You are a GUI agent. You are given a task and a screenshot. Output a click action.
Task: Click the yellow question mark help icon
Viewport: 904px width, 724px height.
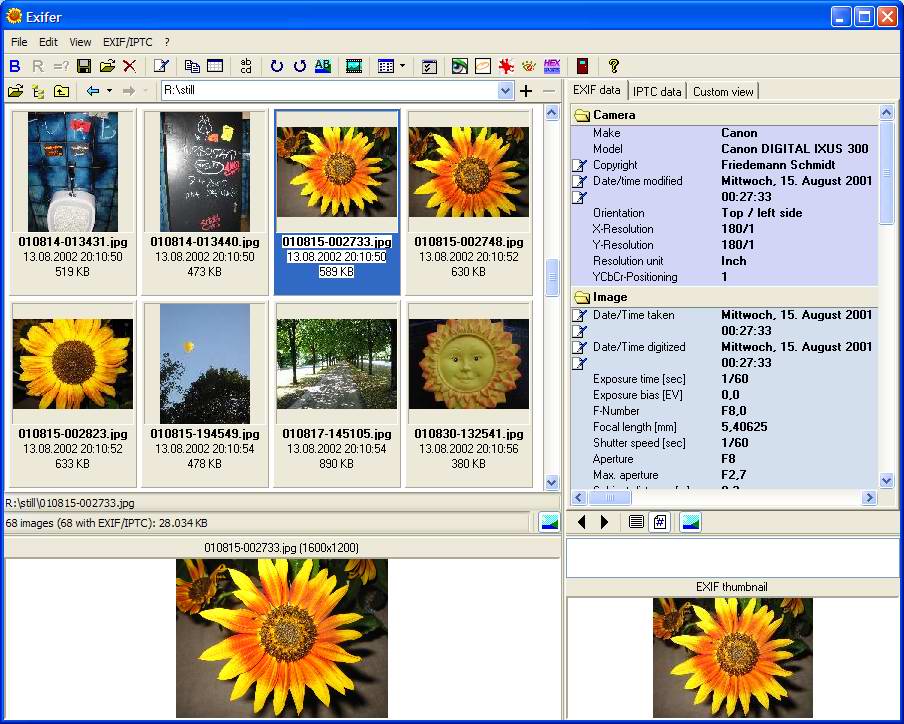point(614,66)
